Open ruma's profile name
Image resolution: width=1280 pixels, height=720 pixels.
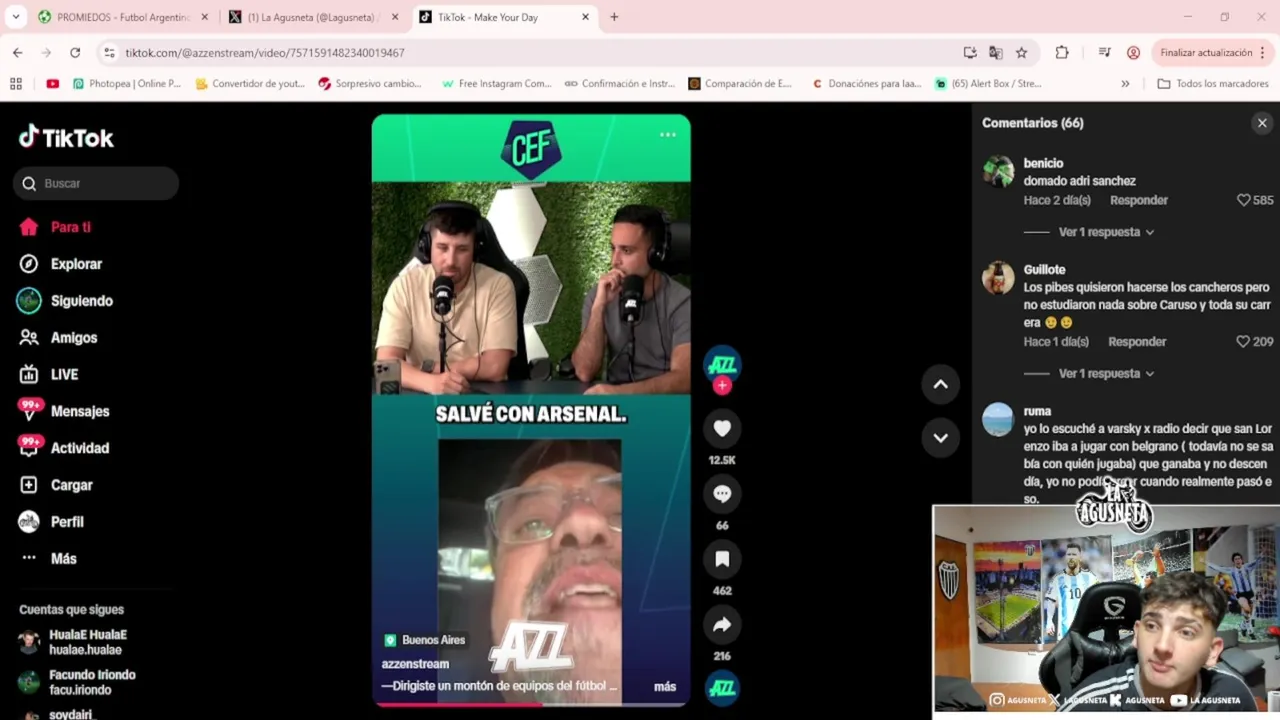point(1037,411)
